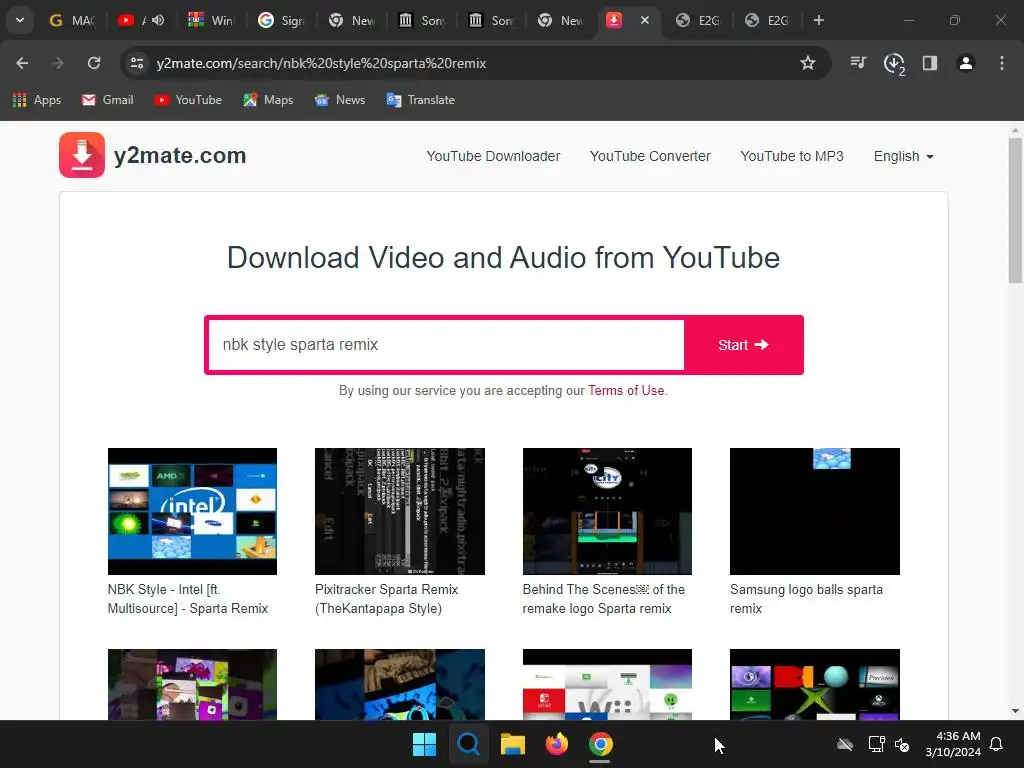Click the address bar URL

321,63
